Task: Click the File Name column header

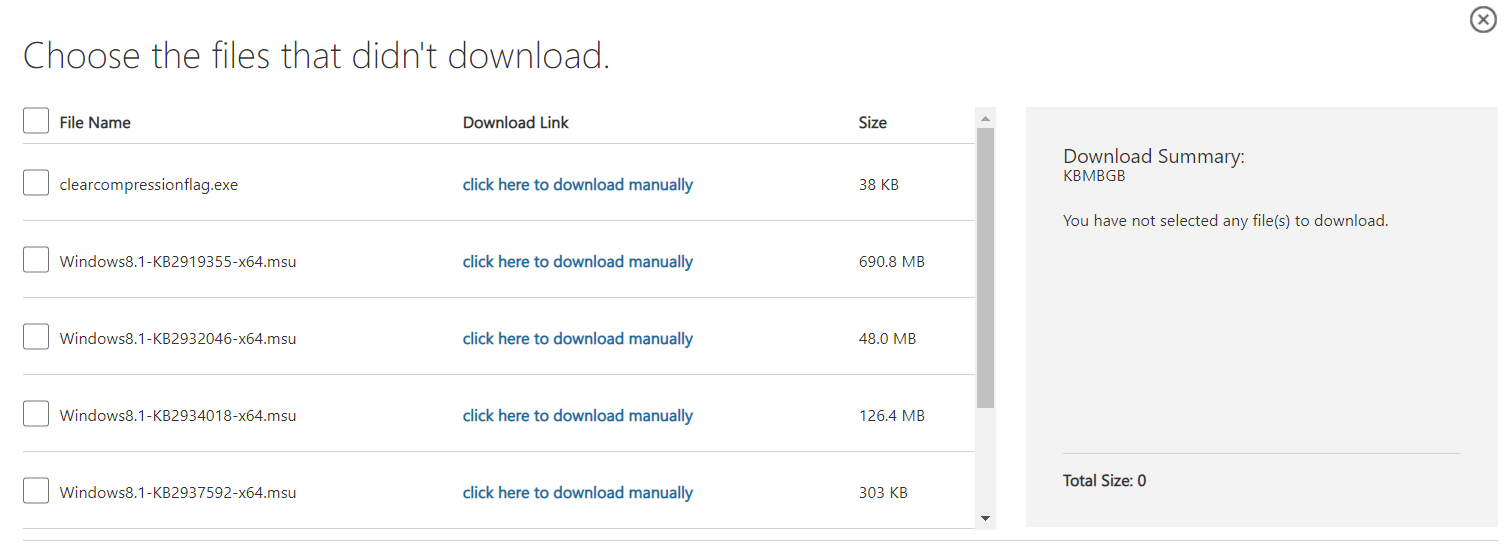Action: click(95, 123)
